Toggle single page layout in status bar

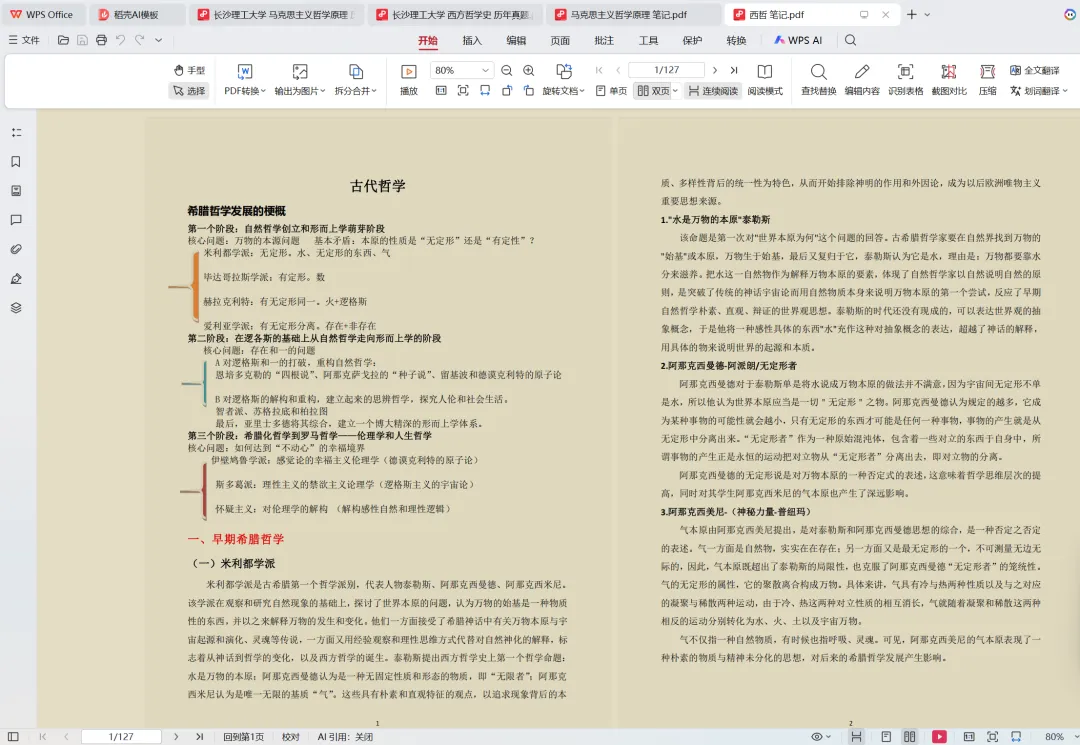(886, 737)
